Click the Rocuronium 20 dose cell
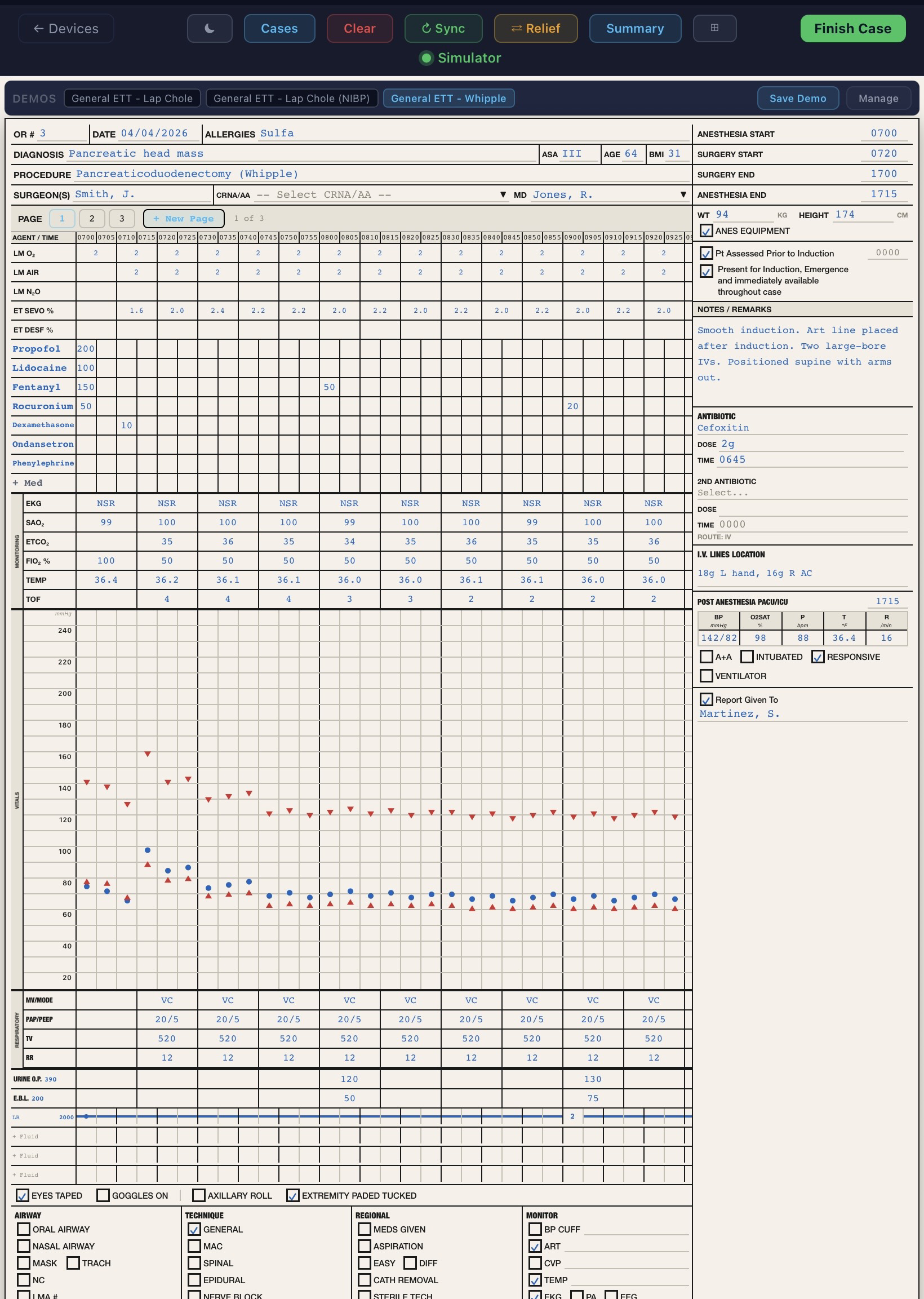This screenshot has height=1299, width=924. pyautogui.click(x=572, y=406)
